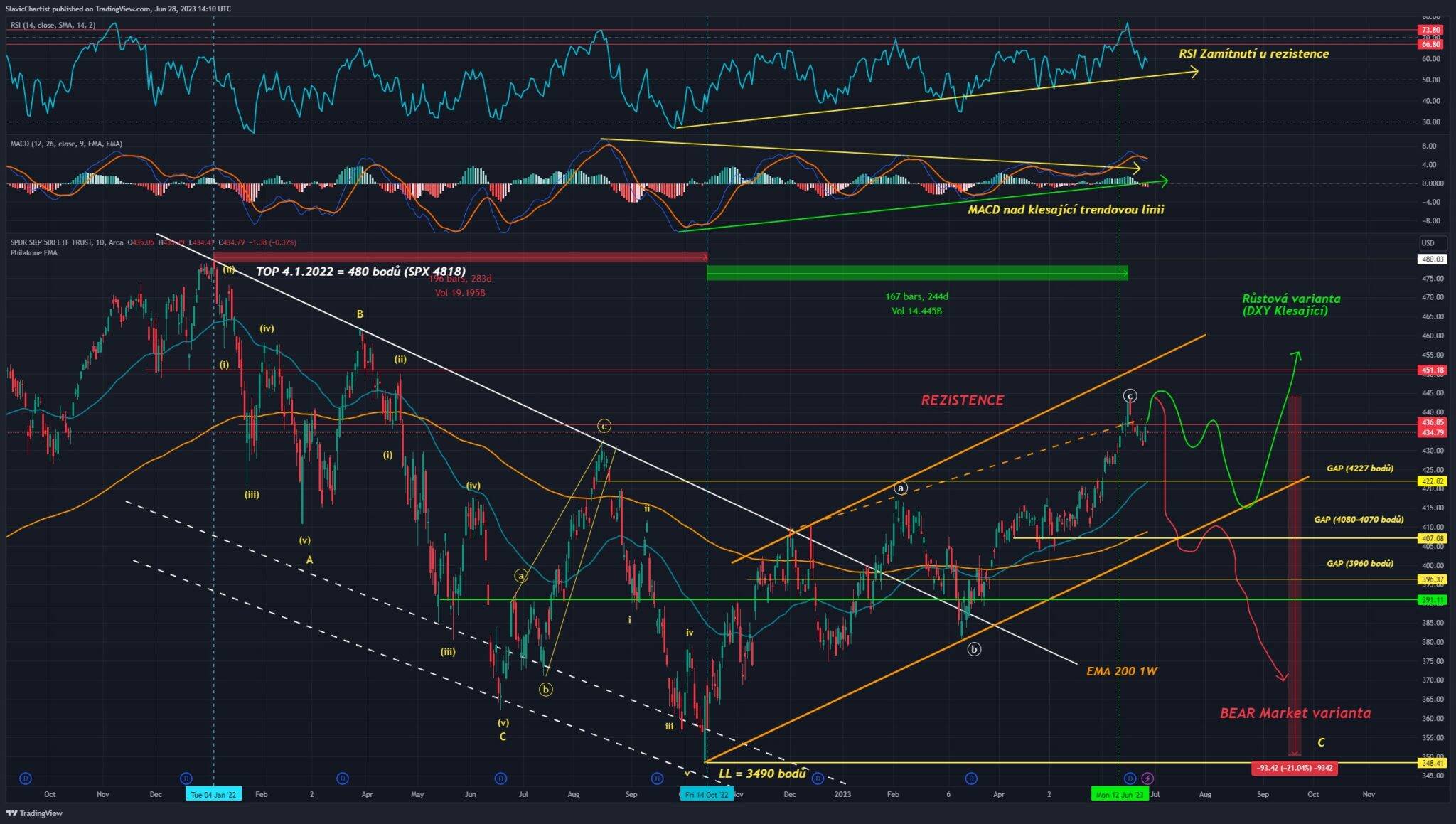Select the 'GAP (4227 bodů)' label
Image resolution: width=1456 pixels, height=824 pixels.
(1359, 469)
